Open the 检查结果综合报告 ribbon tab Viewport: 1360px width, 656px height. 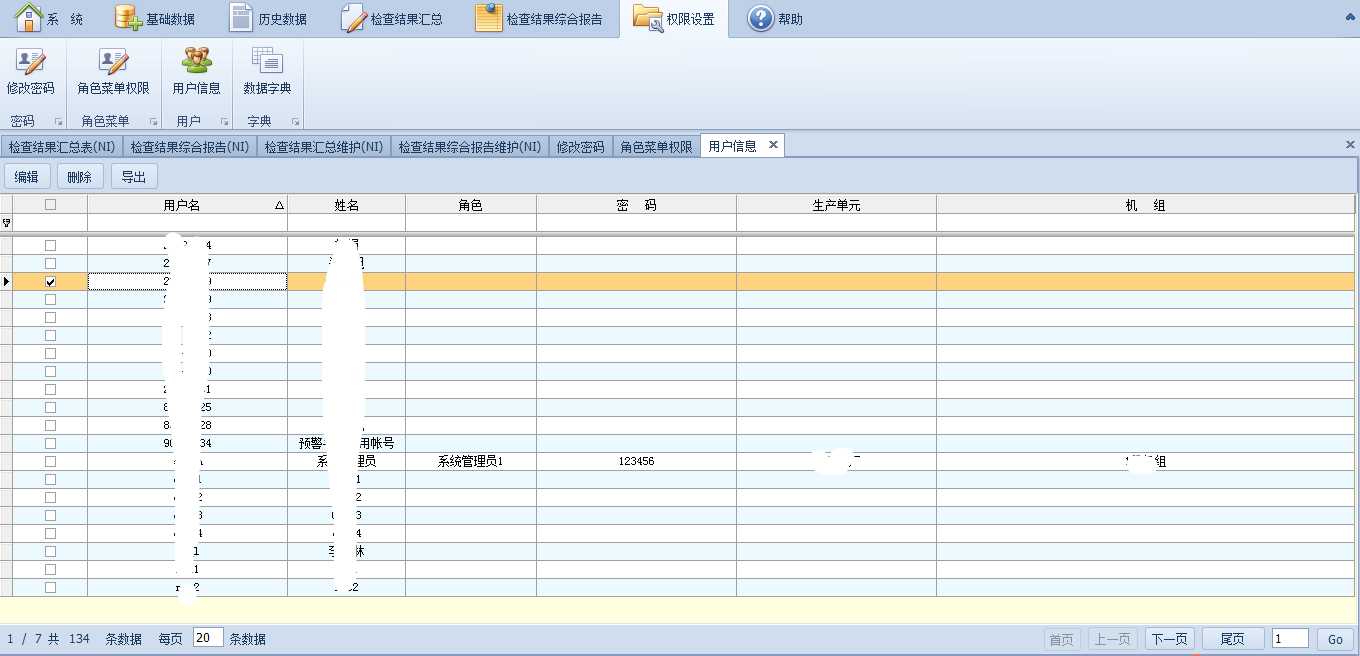tap(540, 18)
